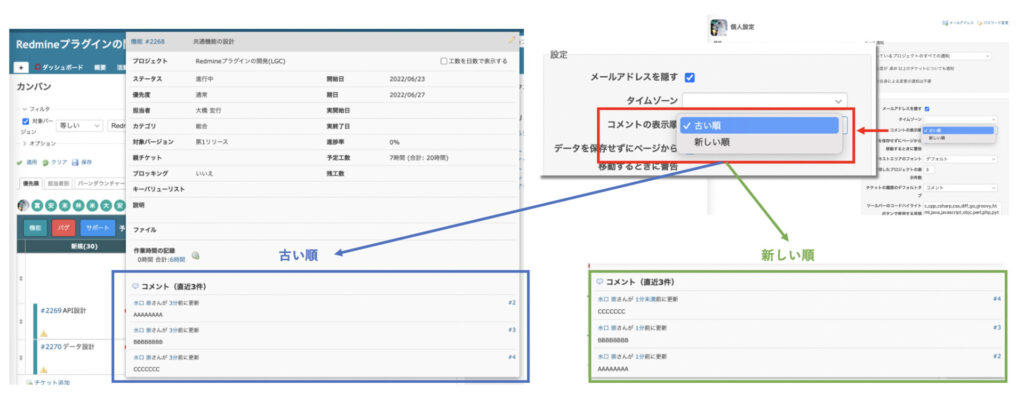1024x394 pixels.
Task: Click the warning icon on the #2269 card
Action: pyautogui.click(x=44, y=333)
